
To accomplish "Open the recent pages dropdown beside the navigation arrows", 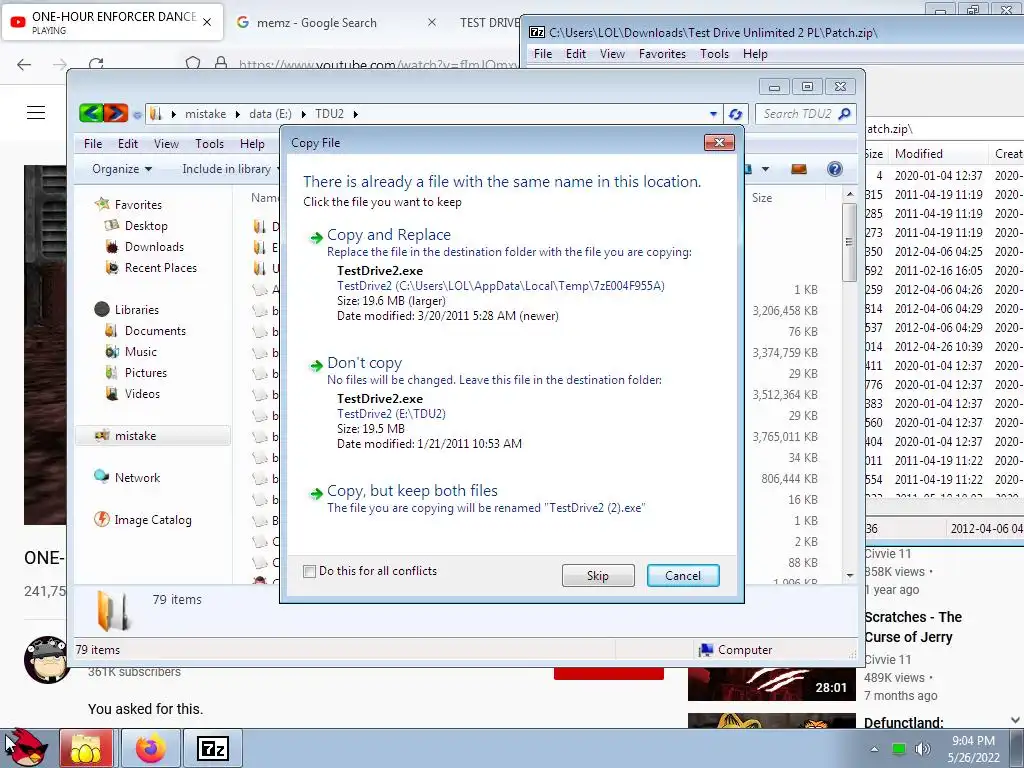I will click(x=136, y=114).
